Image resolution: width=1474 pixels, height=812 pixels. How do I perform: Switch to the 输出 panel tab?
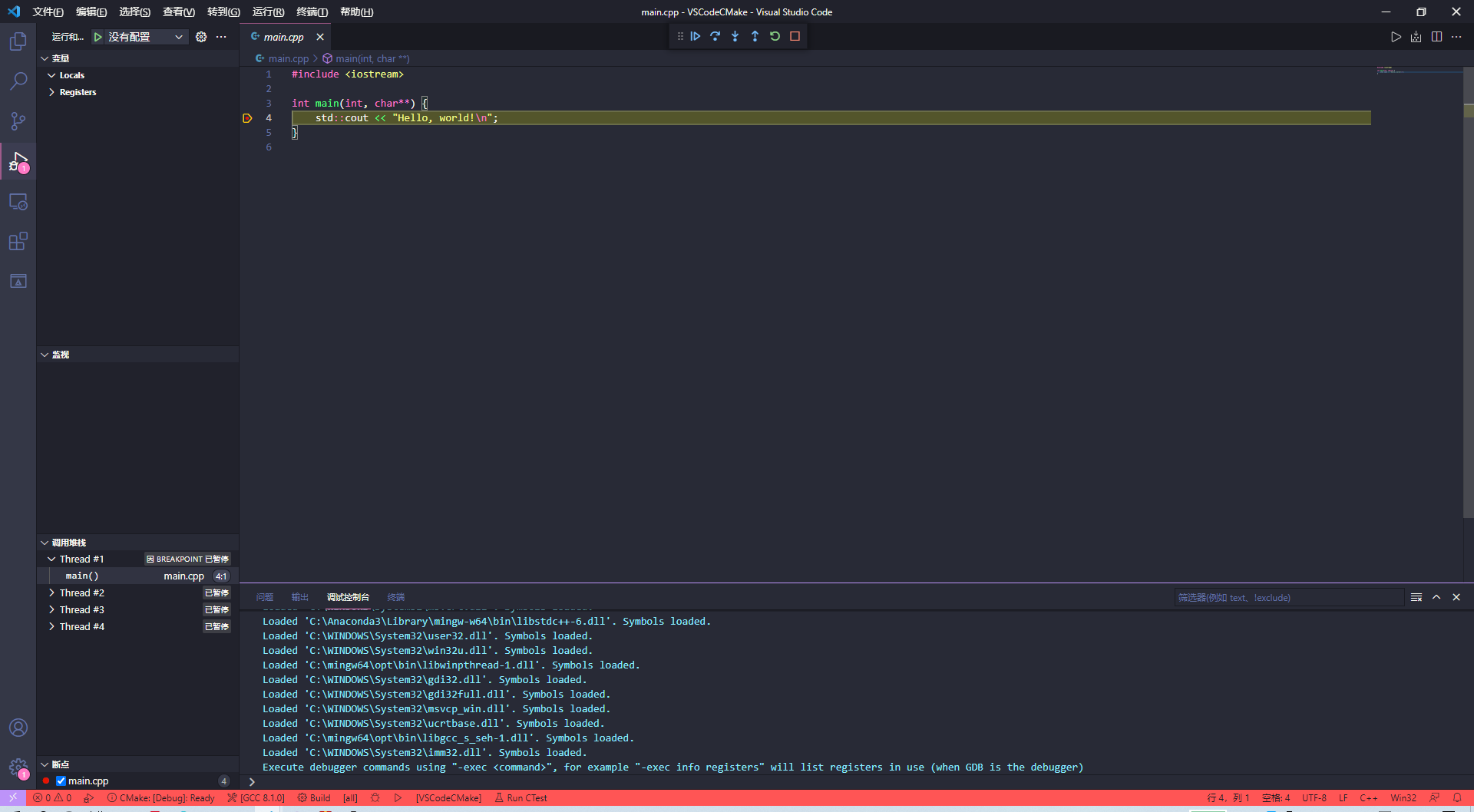(x=299, y=597)
